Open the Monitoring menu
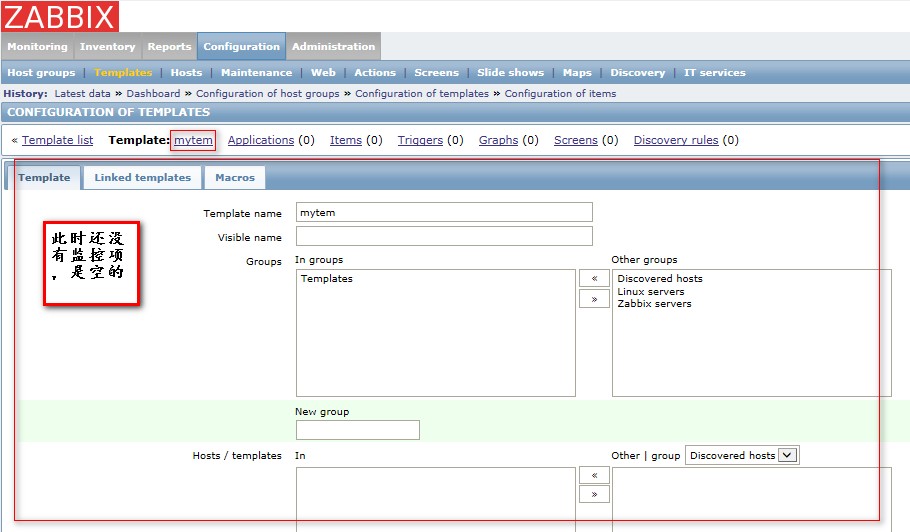Image resolution: width=910 pixels, height=532 pixels. [x=37, y=46]
